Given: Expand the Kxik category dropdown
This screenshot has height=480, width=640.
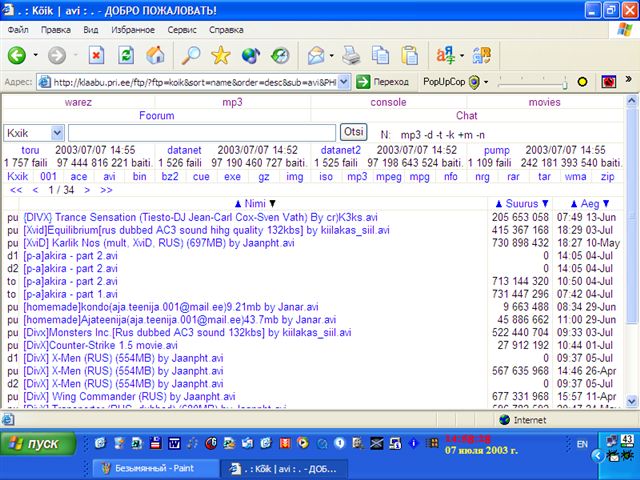Looking at the screenshot, I should pyautogui.click(x=58, y=132).
